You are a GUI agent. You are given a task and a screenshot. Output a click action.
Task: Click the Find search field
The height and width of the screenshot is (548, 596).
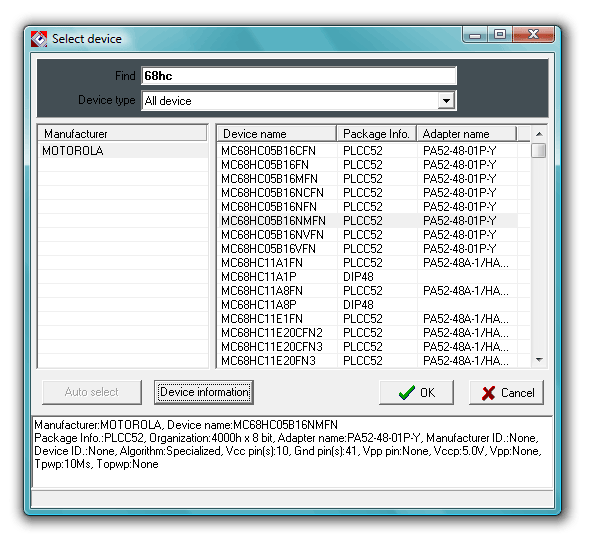pyautogui.click(x=299, y=76)
